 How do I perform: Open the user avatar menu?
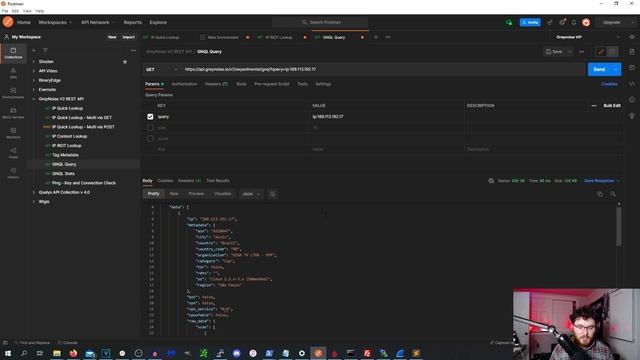pyautogui.click(x=586, y=22)
